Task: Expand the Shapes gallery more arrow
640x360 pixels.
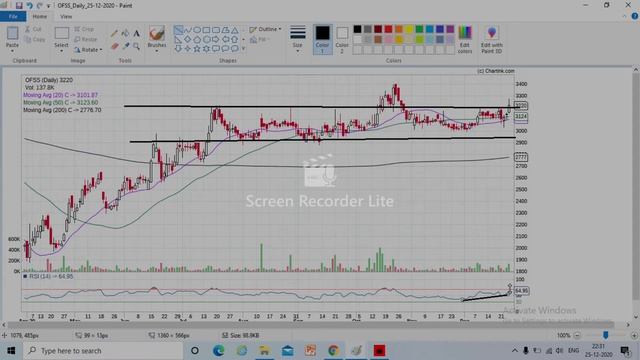Action: point(244,49)
